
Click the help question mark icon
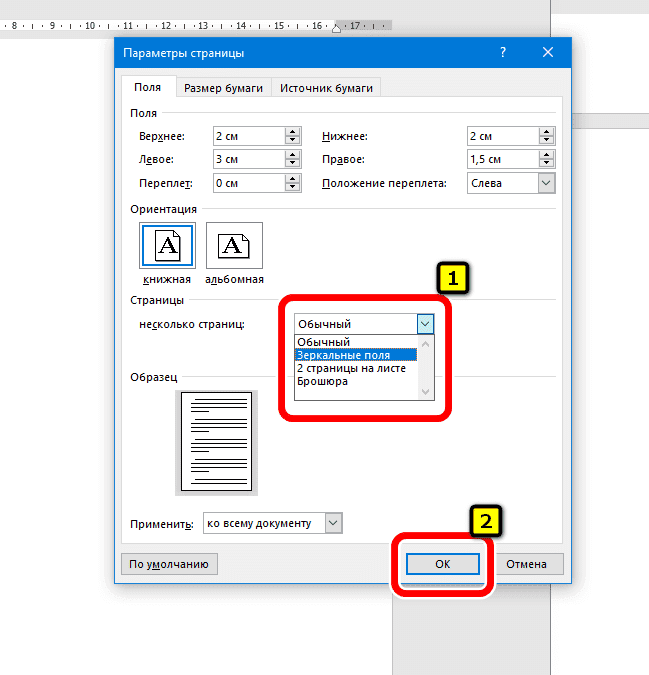tap(504, 53)
